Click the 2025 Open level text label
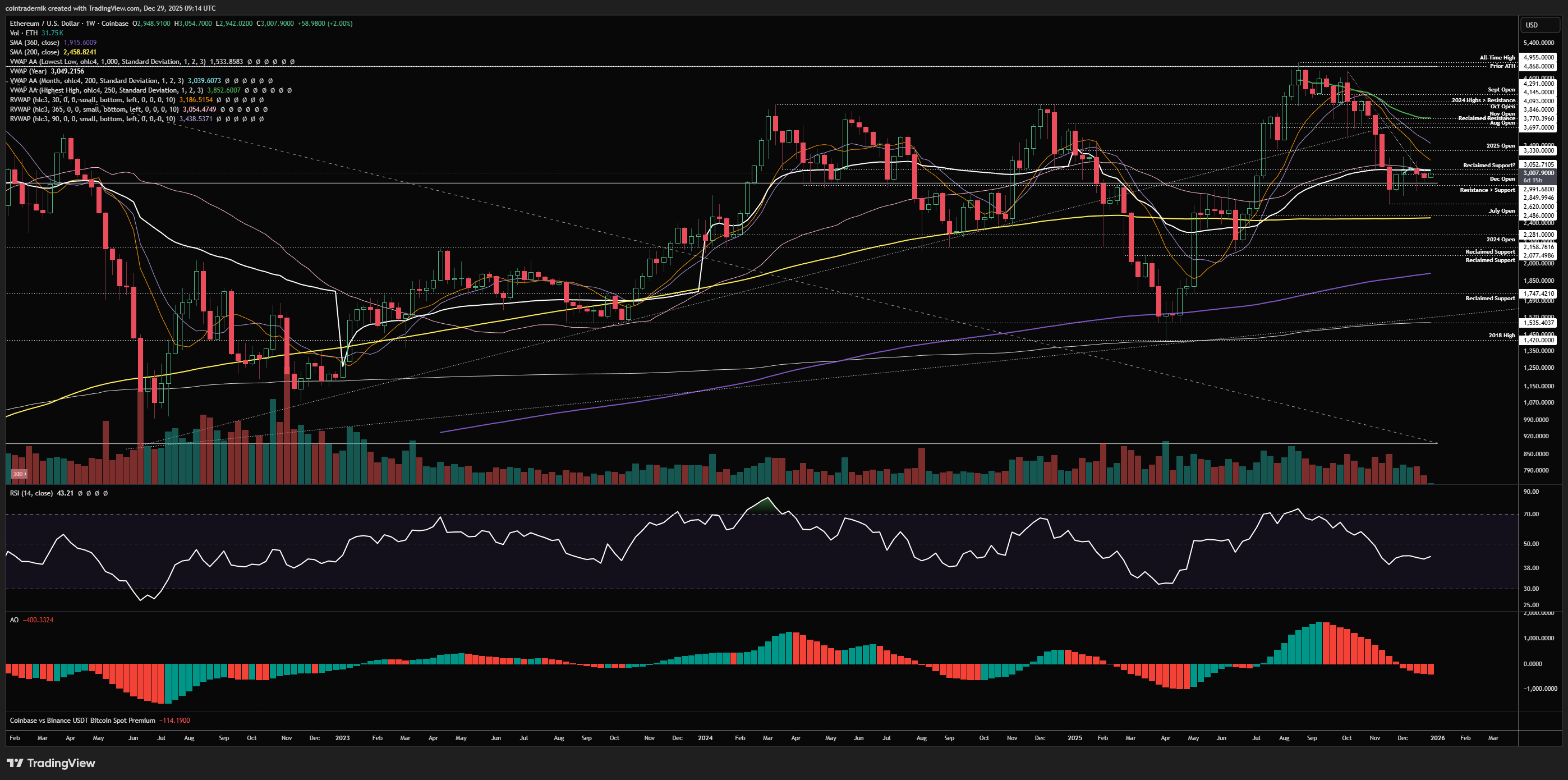 [1501, 146]
